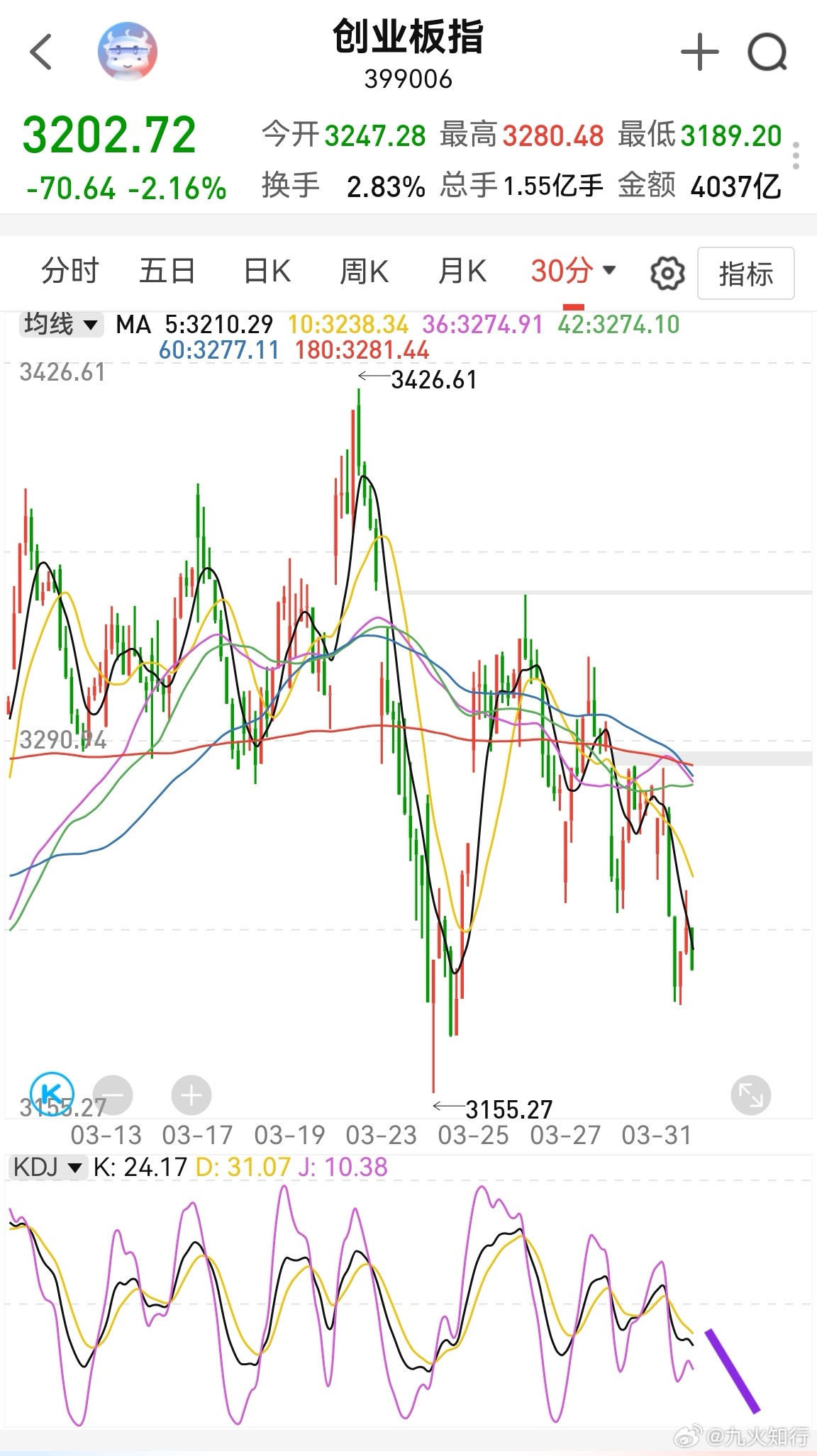Tap the change value -70.64
817x1456 pixels.
71,189
